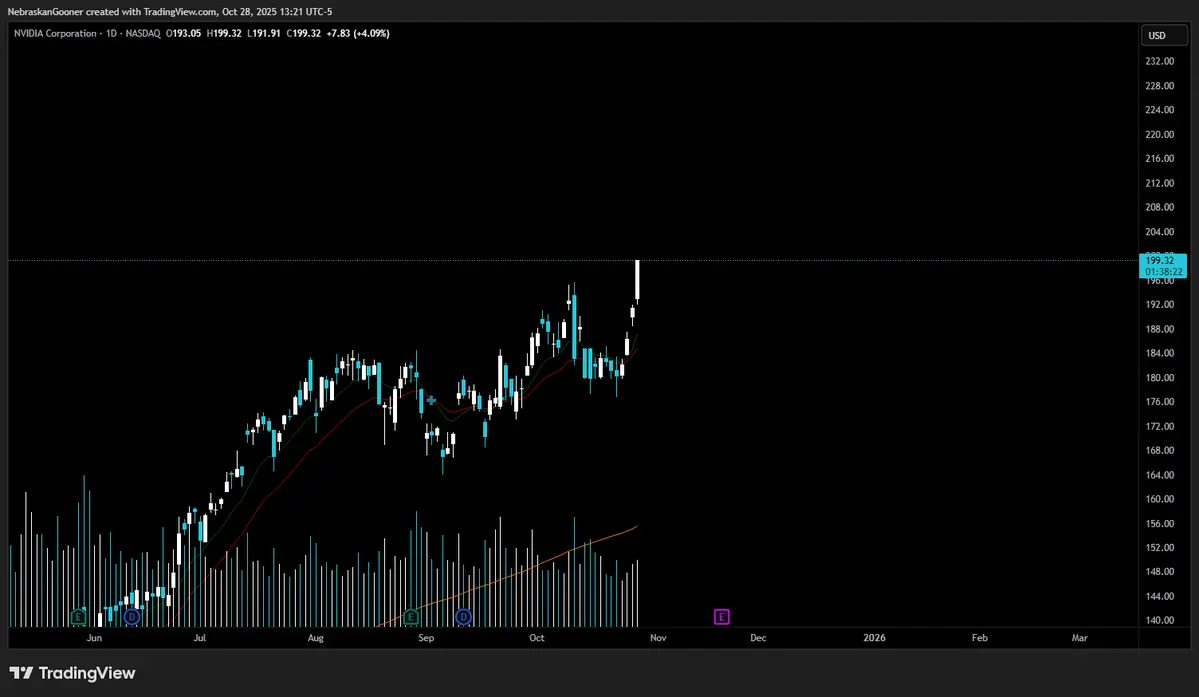Click the 212.00 price axis label
Image resolution: width=1199 pixels, height=697 pixels.
pyautogui.click(x=1159, y=183)
